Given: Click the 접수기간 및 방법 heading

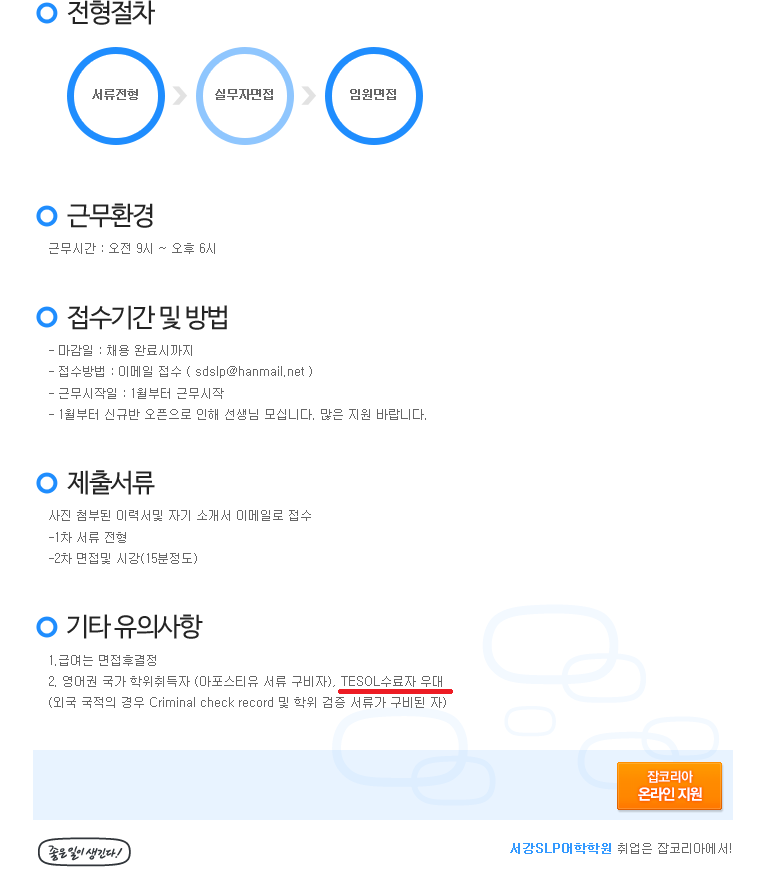Looking at the screenshot, I should pos(148,317).
